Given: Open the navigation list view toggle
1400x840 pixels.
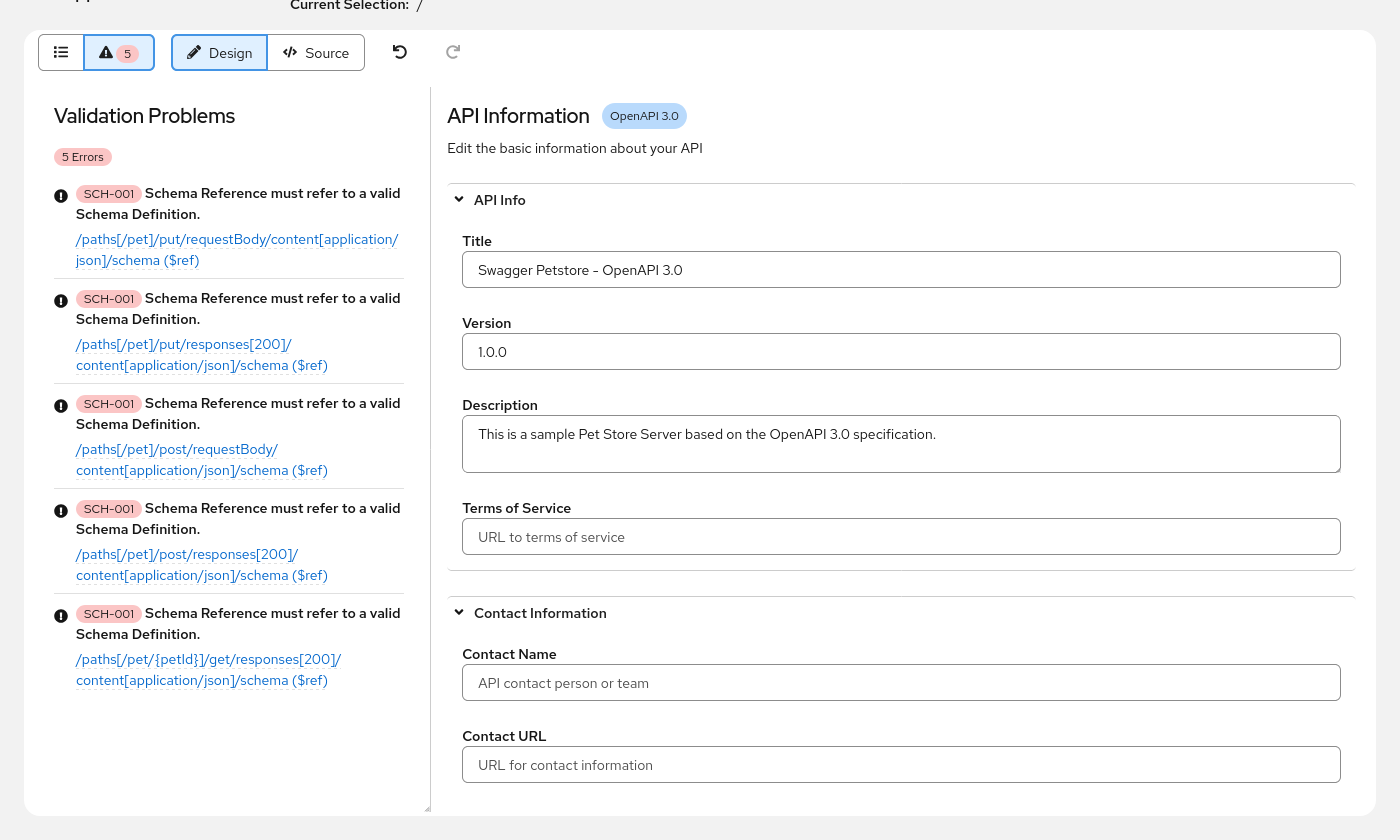Looking at the screenshot, I should pos(61,53).
